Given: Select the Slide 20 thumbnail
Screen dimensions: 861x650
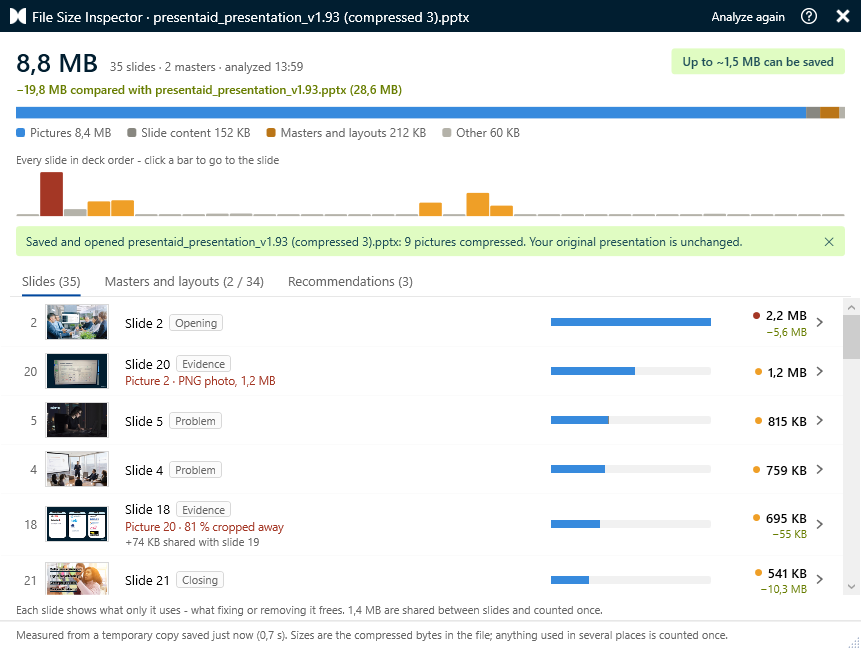Looking at the screenshot, I should 77,371.
